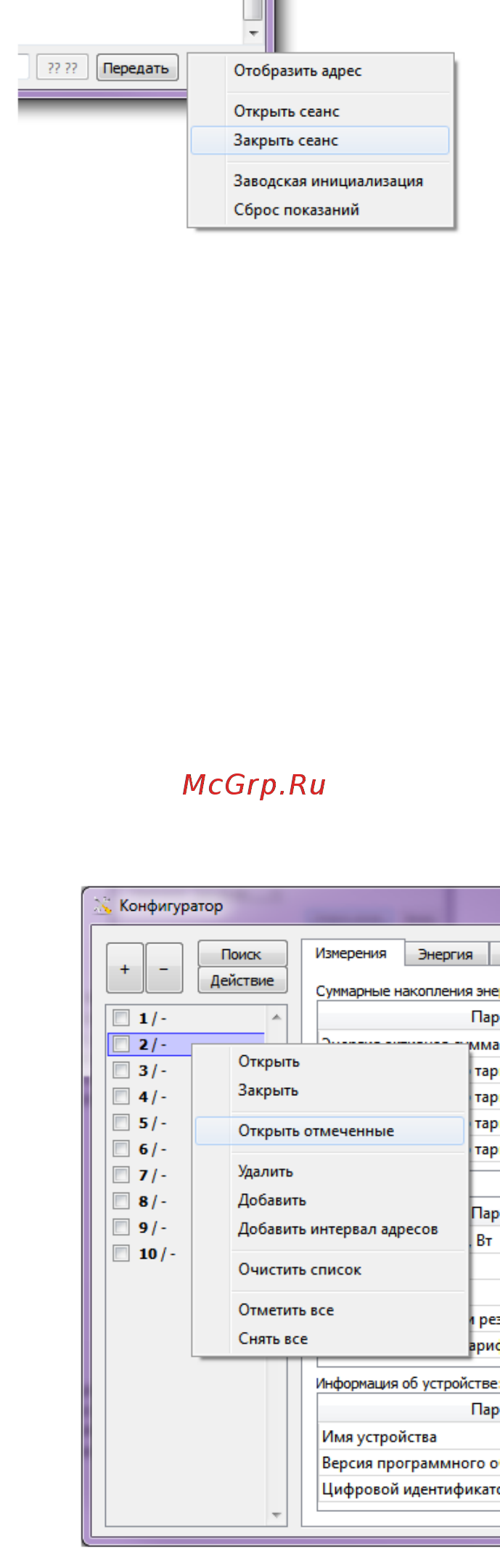
Task: Click Версия программного row
Action: [x=409, y=1463]
